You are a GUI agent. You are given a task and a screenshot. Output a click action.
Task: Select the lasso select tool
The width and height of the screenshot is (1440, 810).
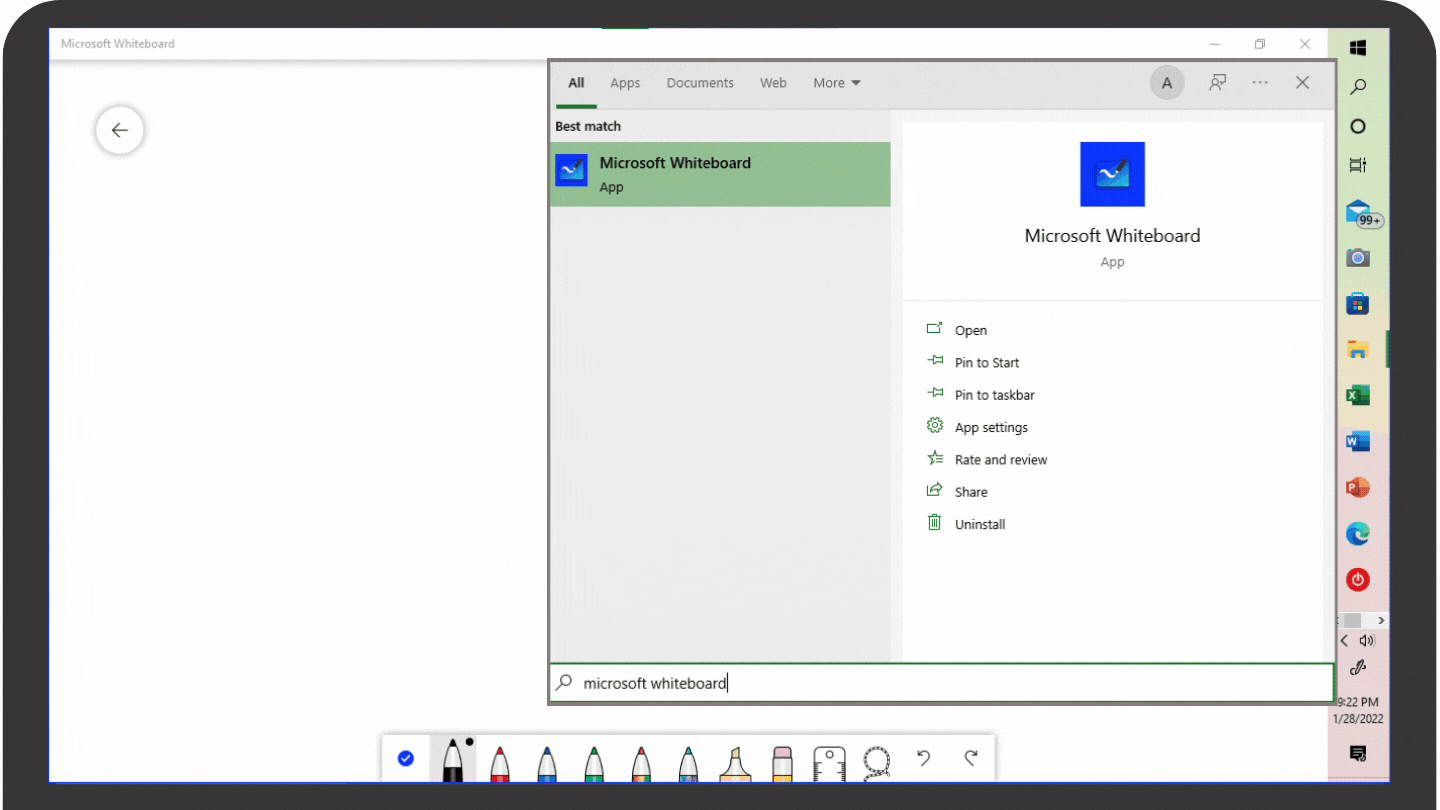pos(877,762)
